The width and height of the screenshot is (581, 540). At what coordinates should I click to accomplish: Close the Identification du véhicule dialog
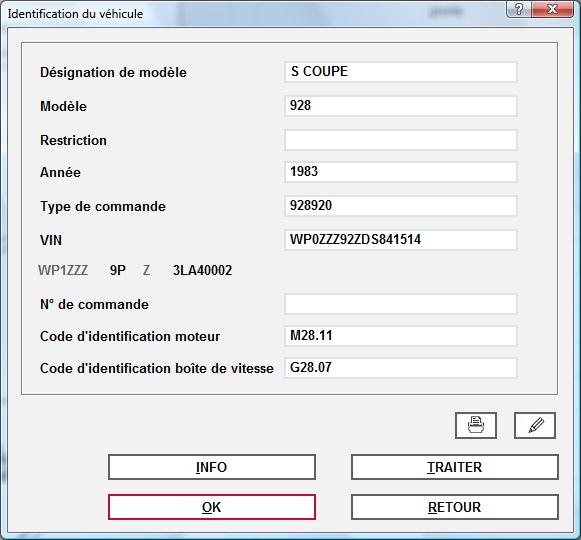pos(552,9)
